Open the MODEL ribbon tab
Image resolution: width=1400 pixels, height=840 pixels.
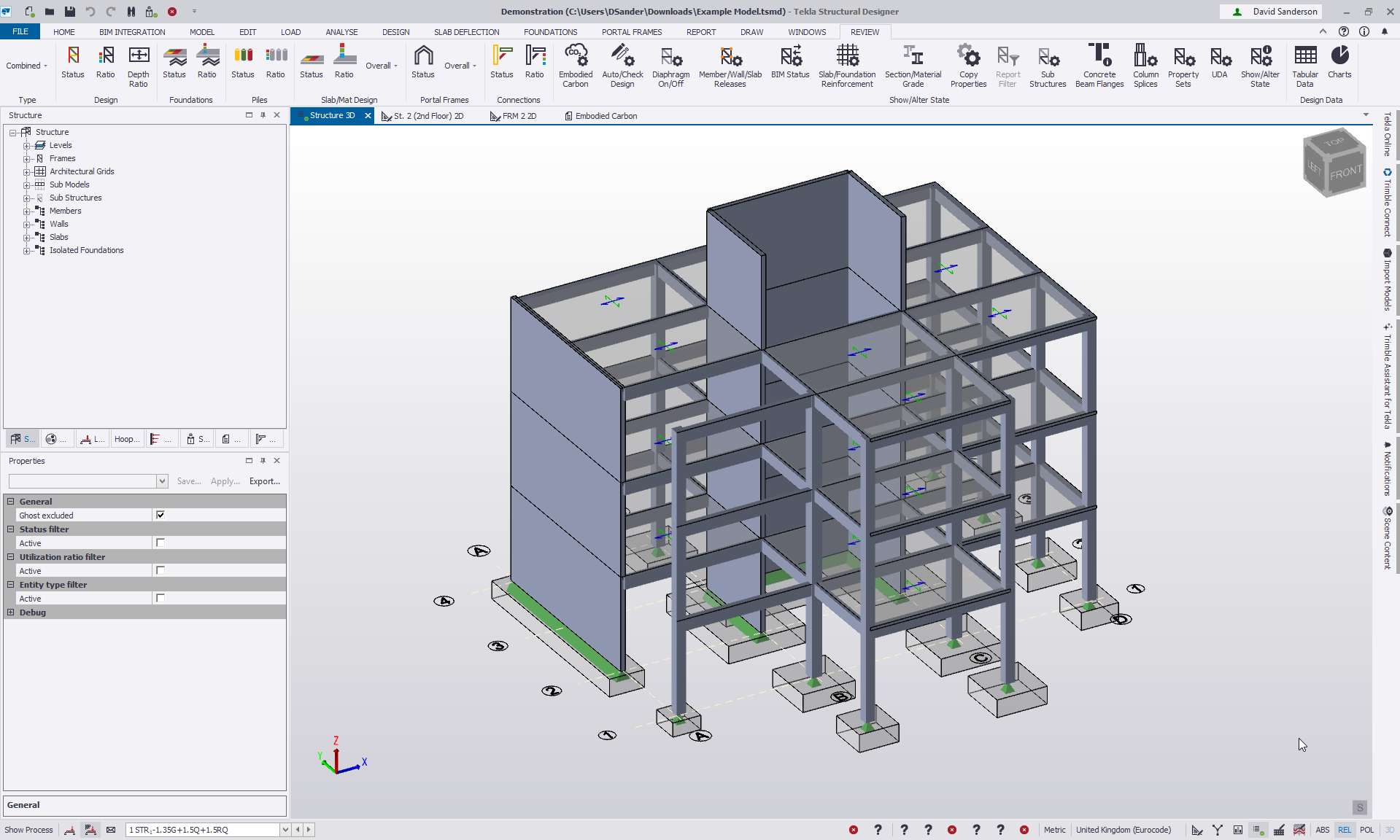click(202, 32)
